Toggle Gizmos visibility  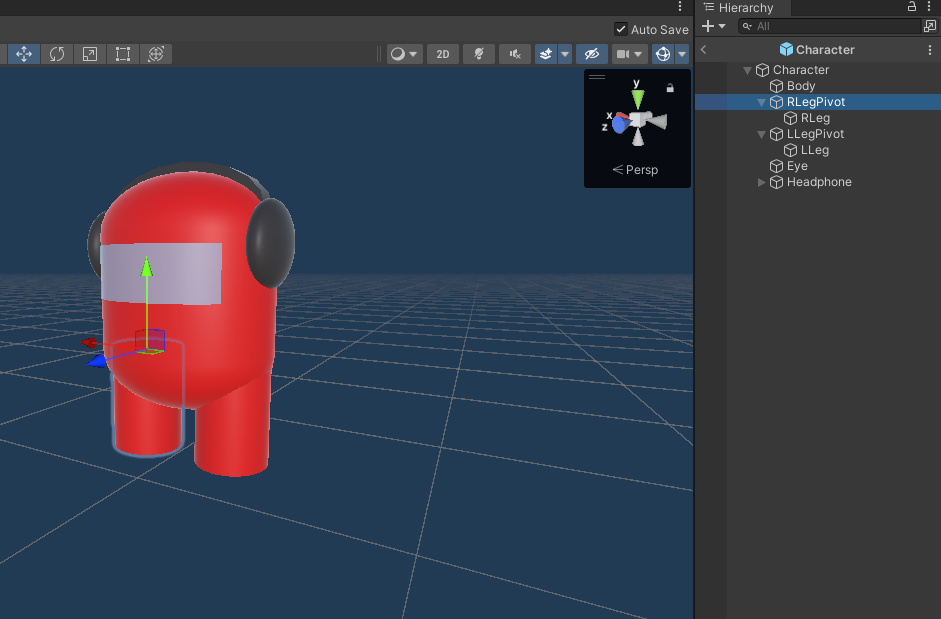point(663,54)
